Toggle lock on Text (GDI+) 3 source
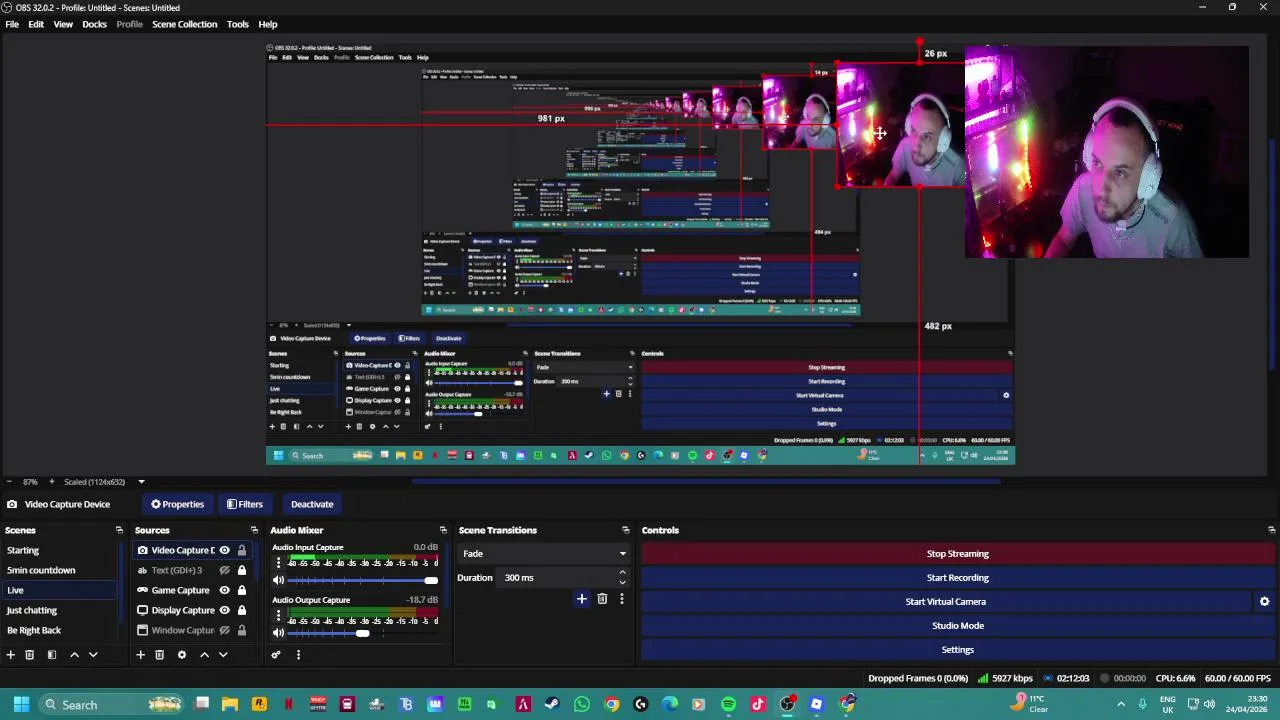The image size is (1280, 720). click(x=241, y=570)
